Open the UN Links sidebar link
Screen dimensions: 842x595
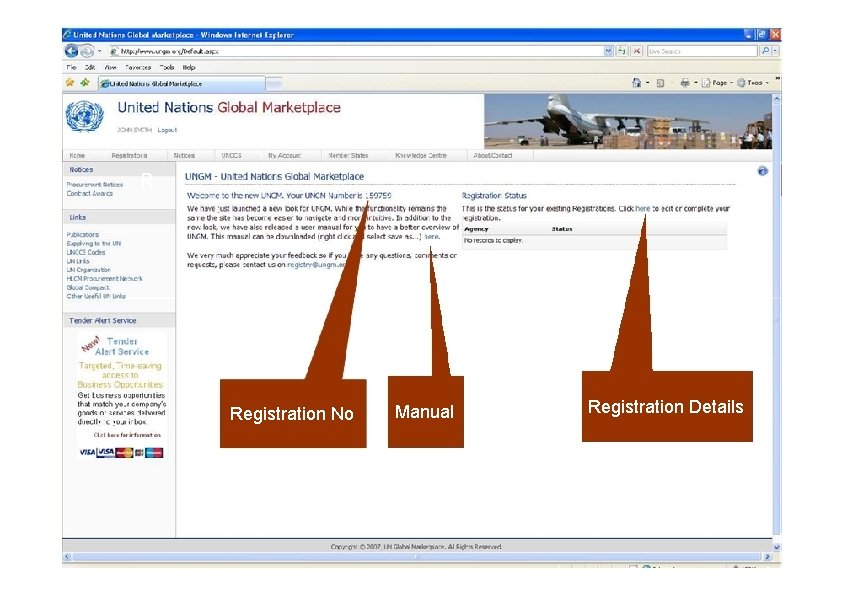click(x=78, y=261)
